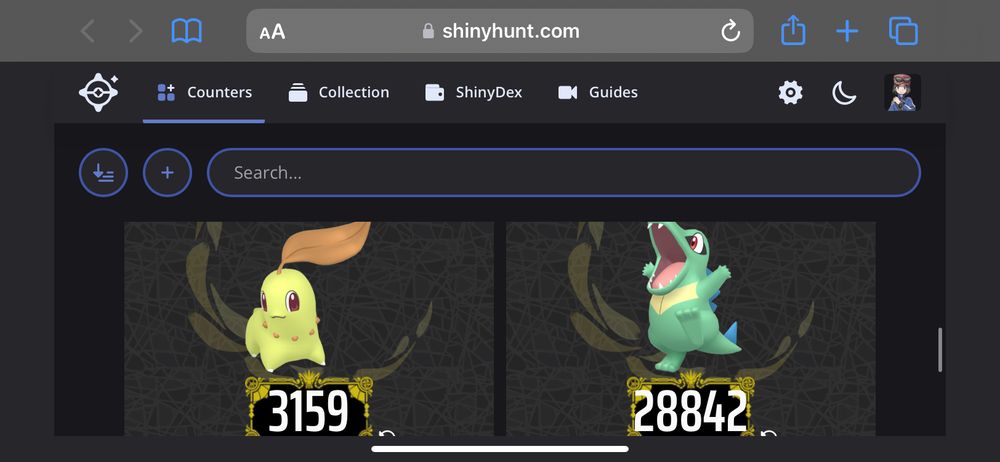Switch to the Collection tab
Image resolution: width=1000 pixels, height=462 pixels.
[x=338, y=93]
